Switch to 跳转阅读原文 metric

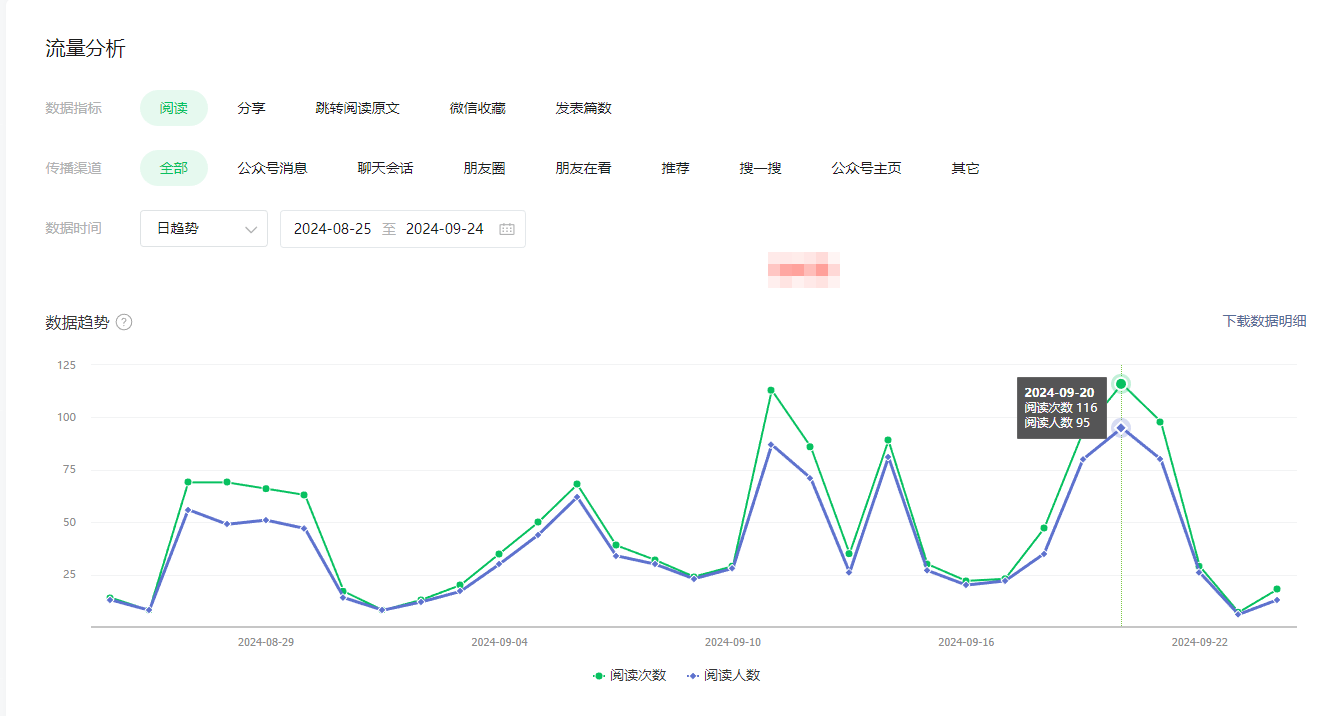pos(358,108)
